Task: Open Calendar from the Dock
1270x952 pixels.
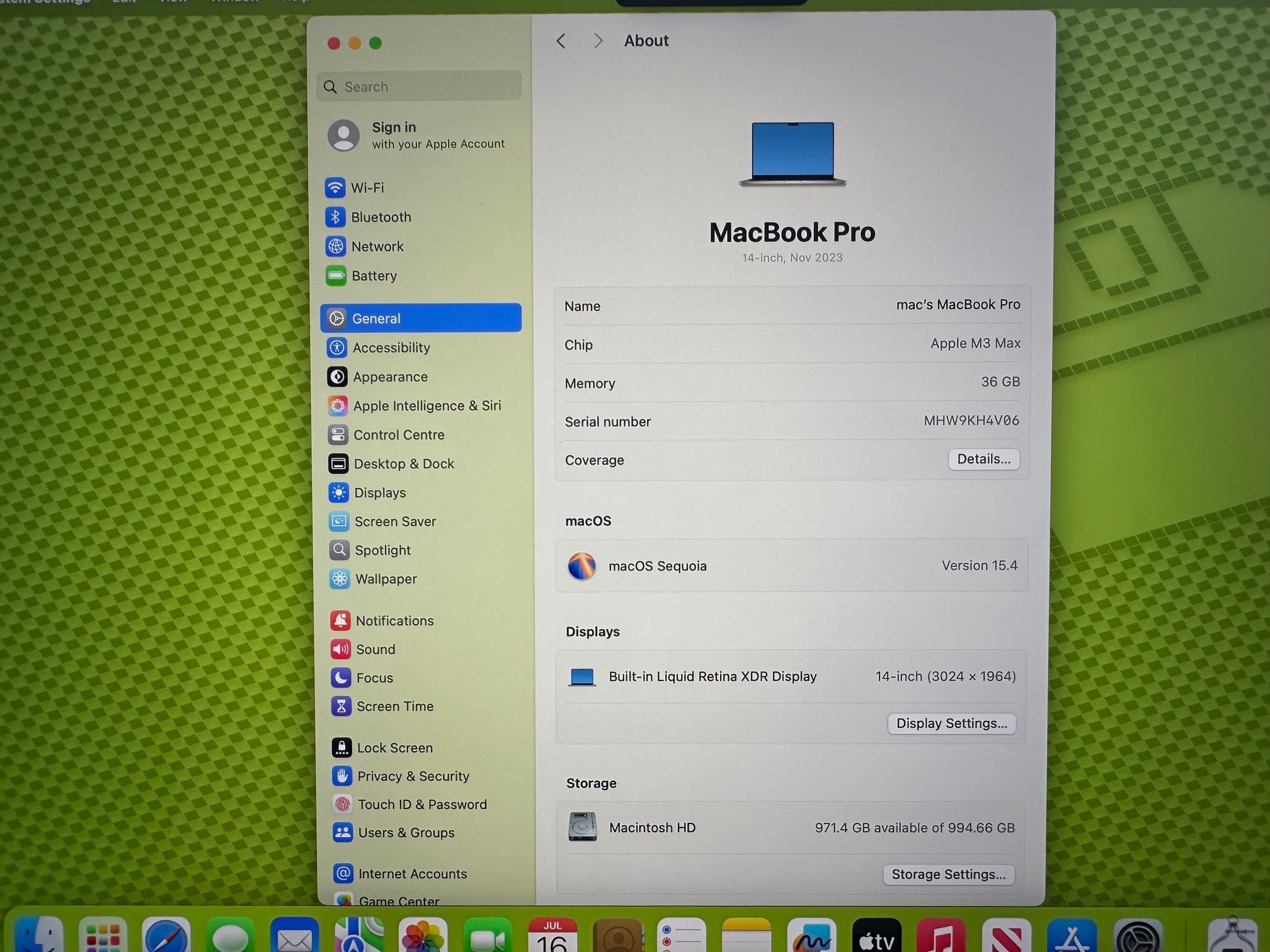Action: point(552,936)
